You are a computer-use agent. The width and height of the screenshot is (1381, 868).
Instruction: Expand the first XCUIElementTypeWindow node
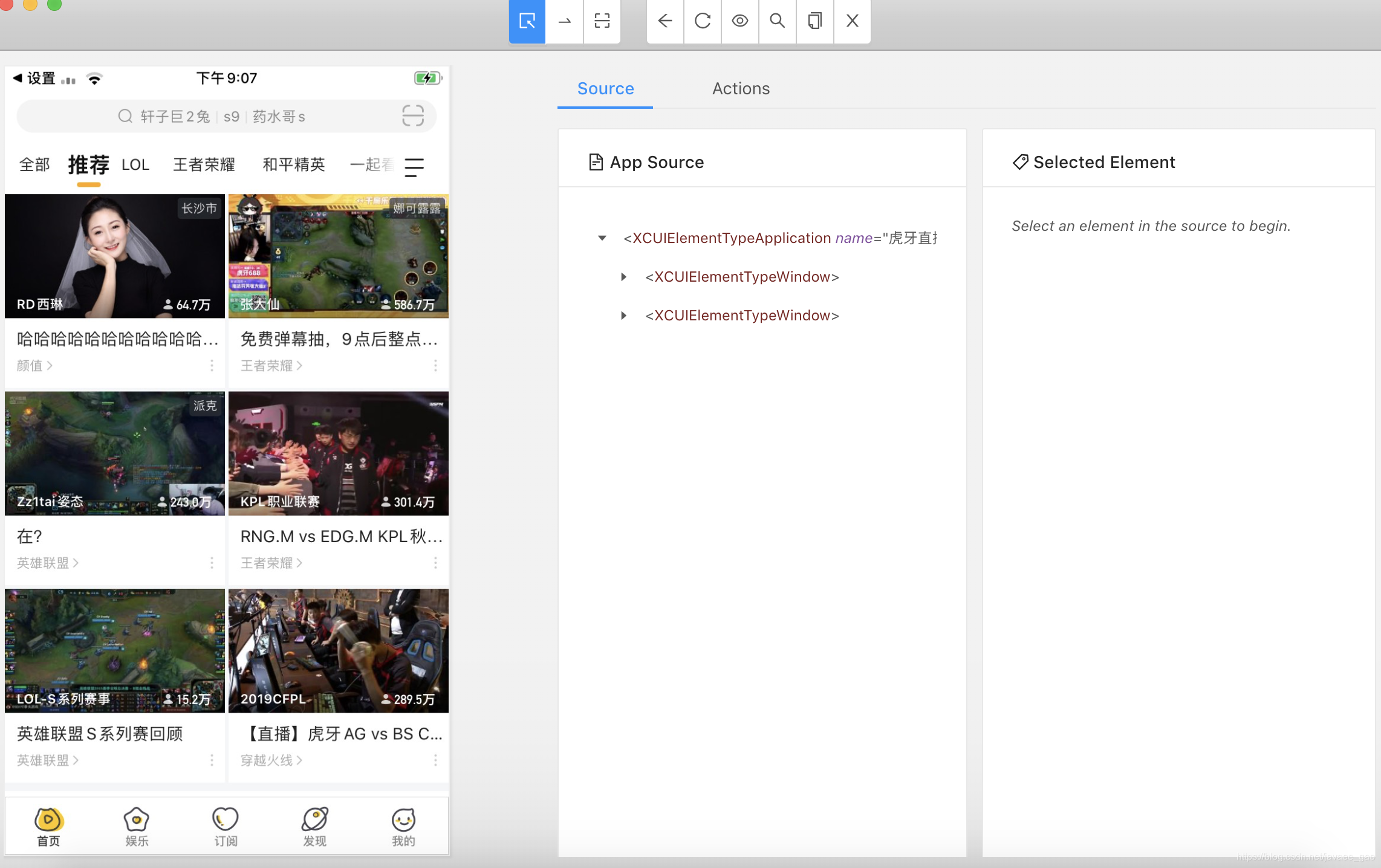coord(624,277)
